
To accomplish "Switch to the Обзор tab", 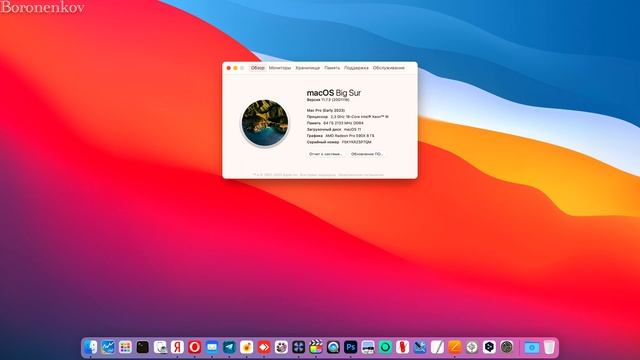I will click(x=258, y=68).
